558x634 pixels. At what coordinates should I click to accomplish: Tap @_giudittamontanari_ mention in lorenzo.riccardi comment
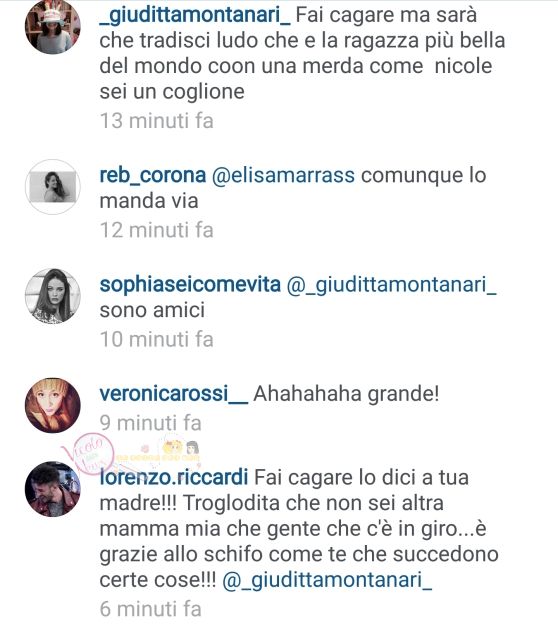[x=327, y=580]
